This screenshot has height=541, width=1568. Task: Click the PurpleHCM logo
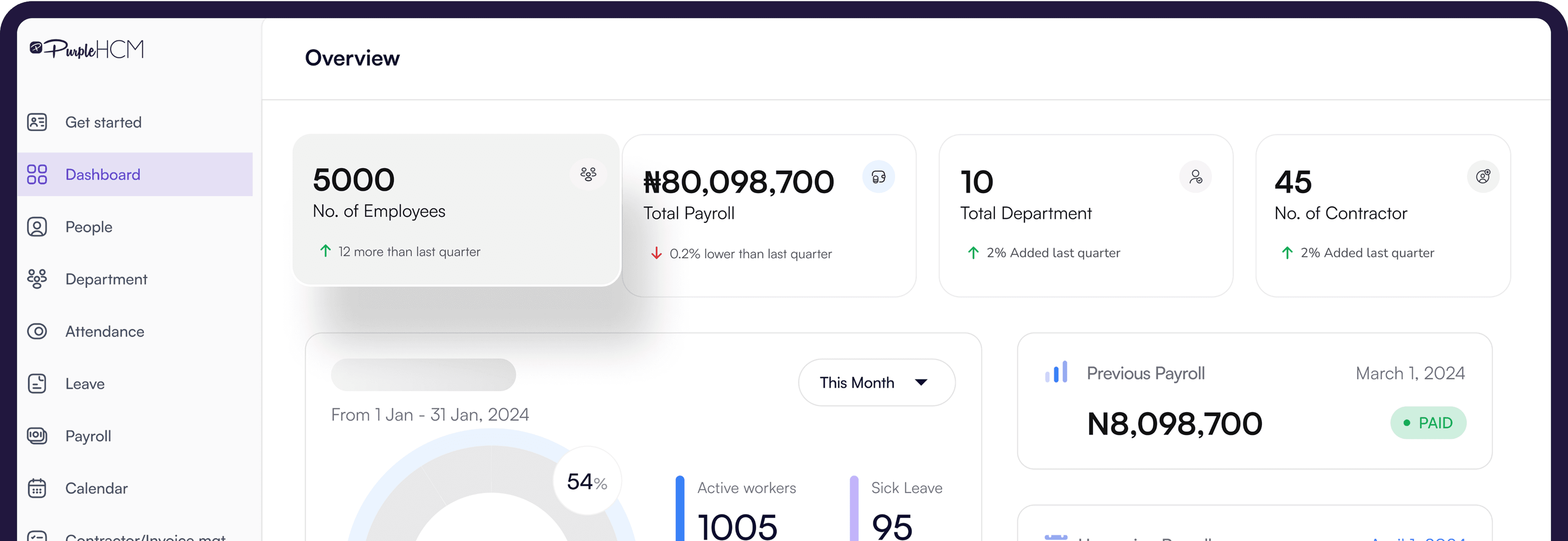(x=87, y=49)
